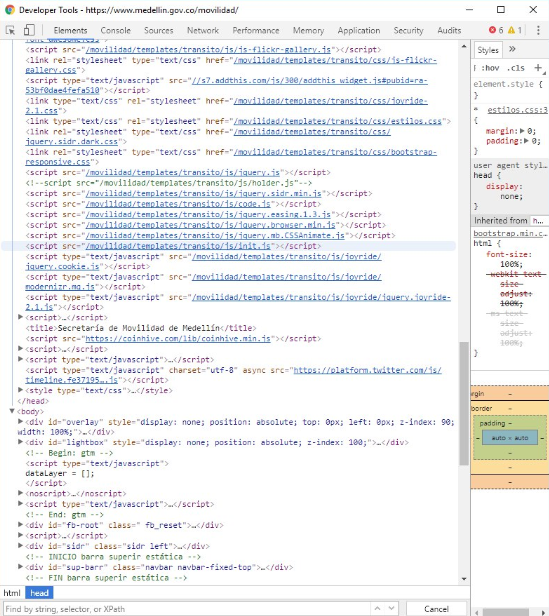Screen dimensions: 549x616
Task: Expand the script node below coinhive script
Action: tap(20, 348)
